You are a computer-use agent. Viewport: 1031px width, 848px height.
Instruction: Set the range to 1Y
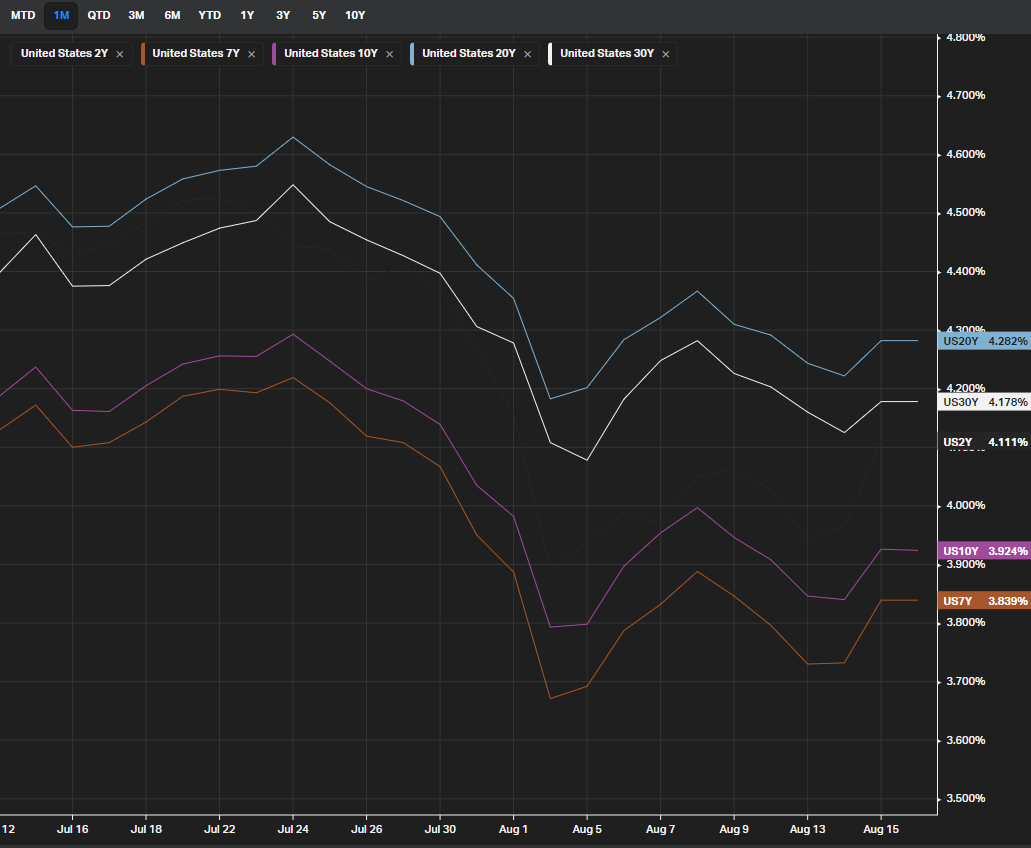pos(247,15)
